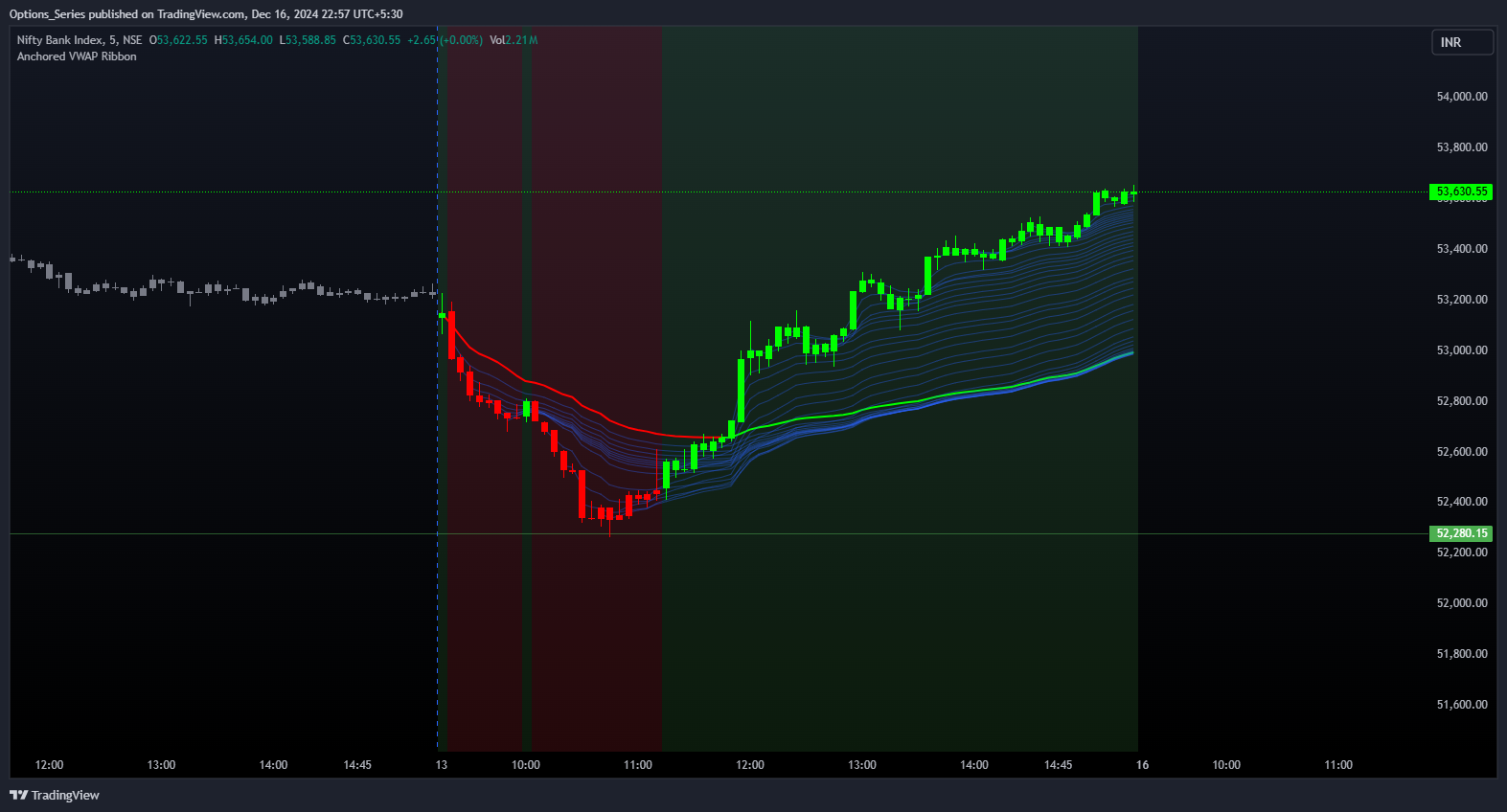Click the 16 date label on time axis
Viewport: 1507px width, 812px height.
[1142, 765]
